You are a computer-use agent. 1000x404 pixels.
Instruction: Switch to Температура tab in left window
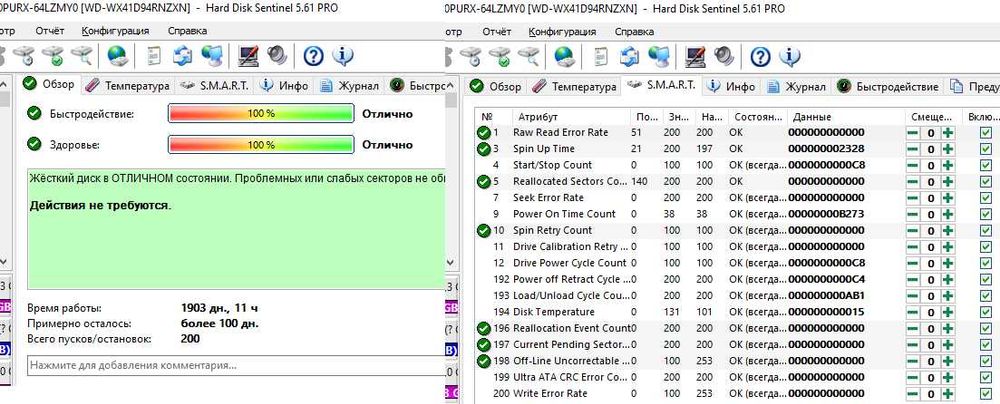[x=128, y=86]
